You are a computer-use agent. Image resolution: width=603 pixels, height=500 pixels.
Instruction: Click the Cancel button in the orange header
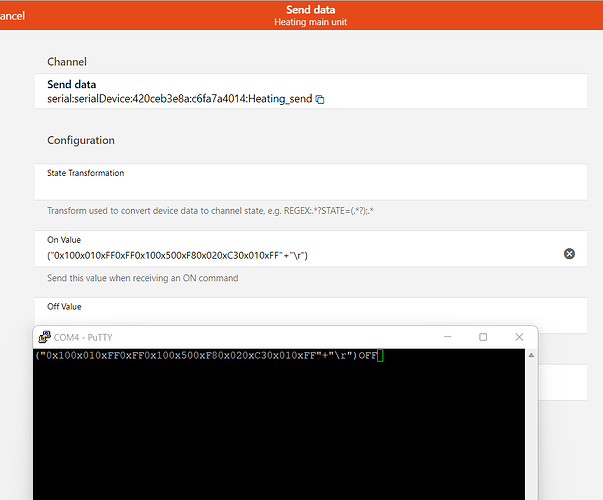[x=12, y=16]
